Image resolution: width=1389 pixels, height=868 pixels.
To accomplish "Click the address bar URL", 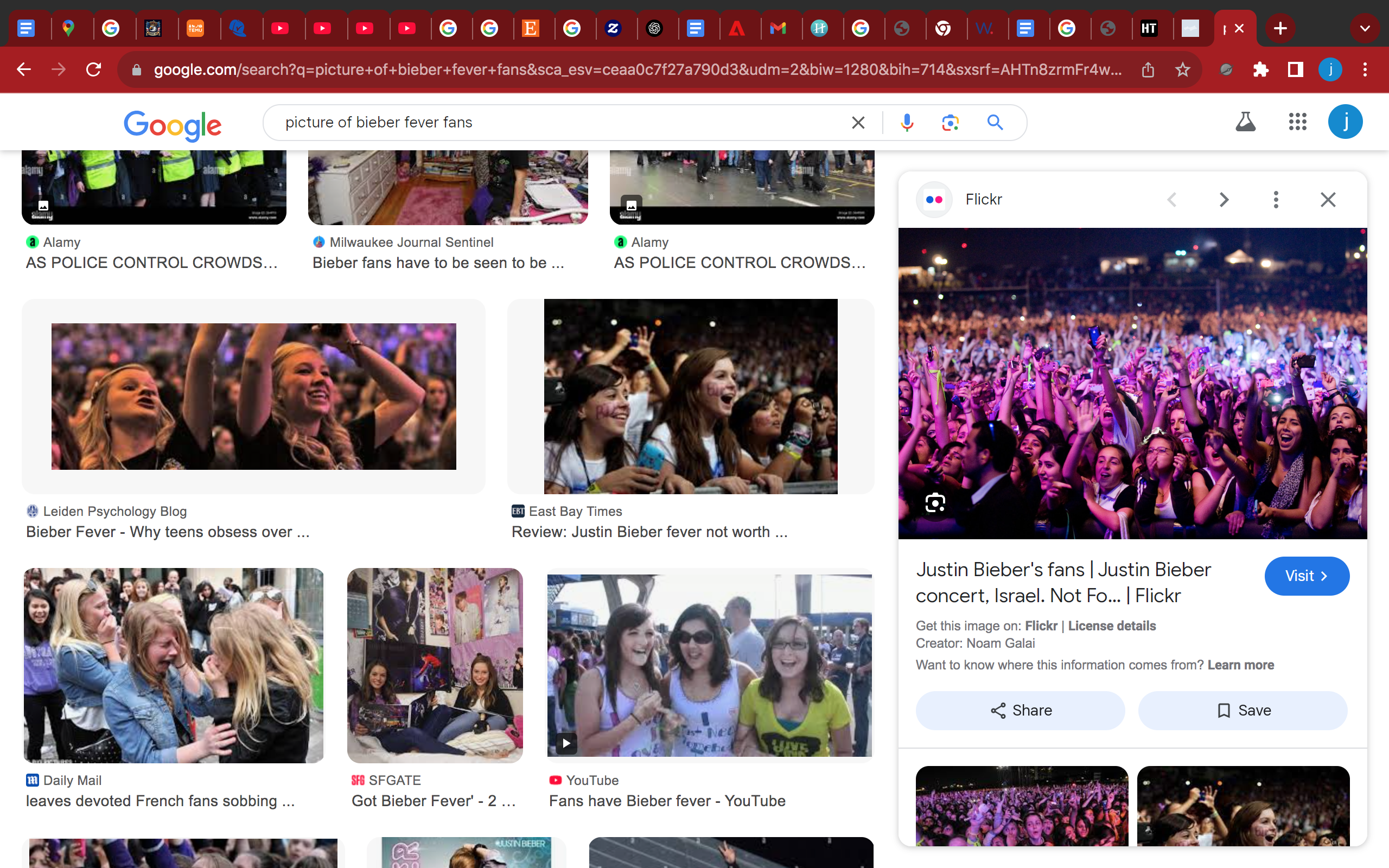I will [x=637, y=69].
